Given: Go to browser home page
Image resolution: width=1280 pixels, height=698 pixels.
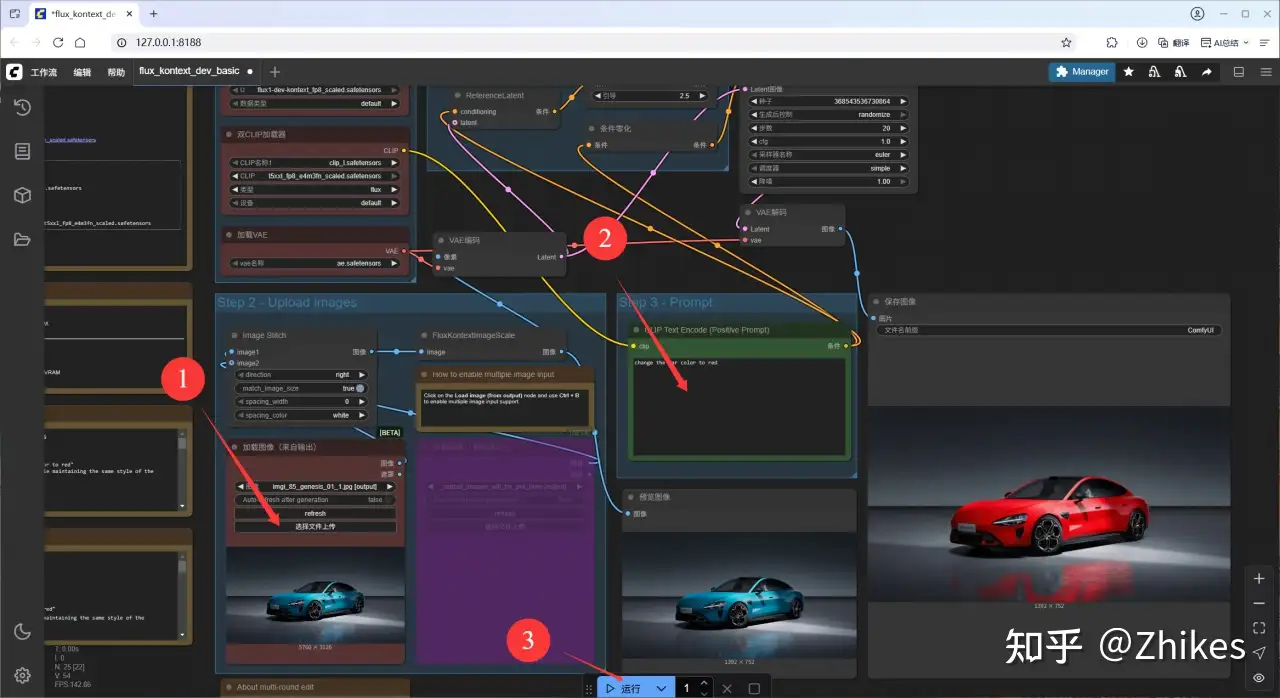Looking at the screenshot, I should [x=80, y=43].
